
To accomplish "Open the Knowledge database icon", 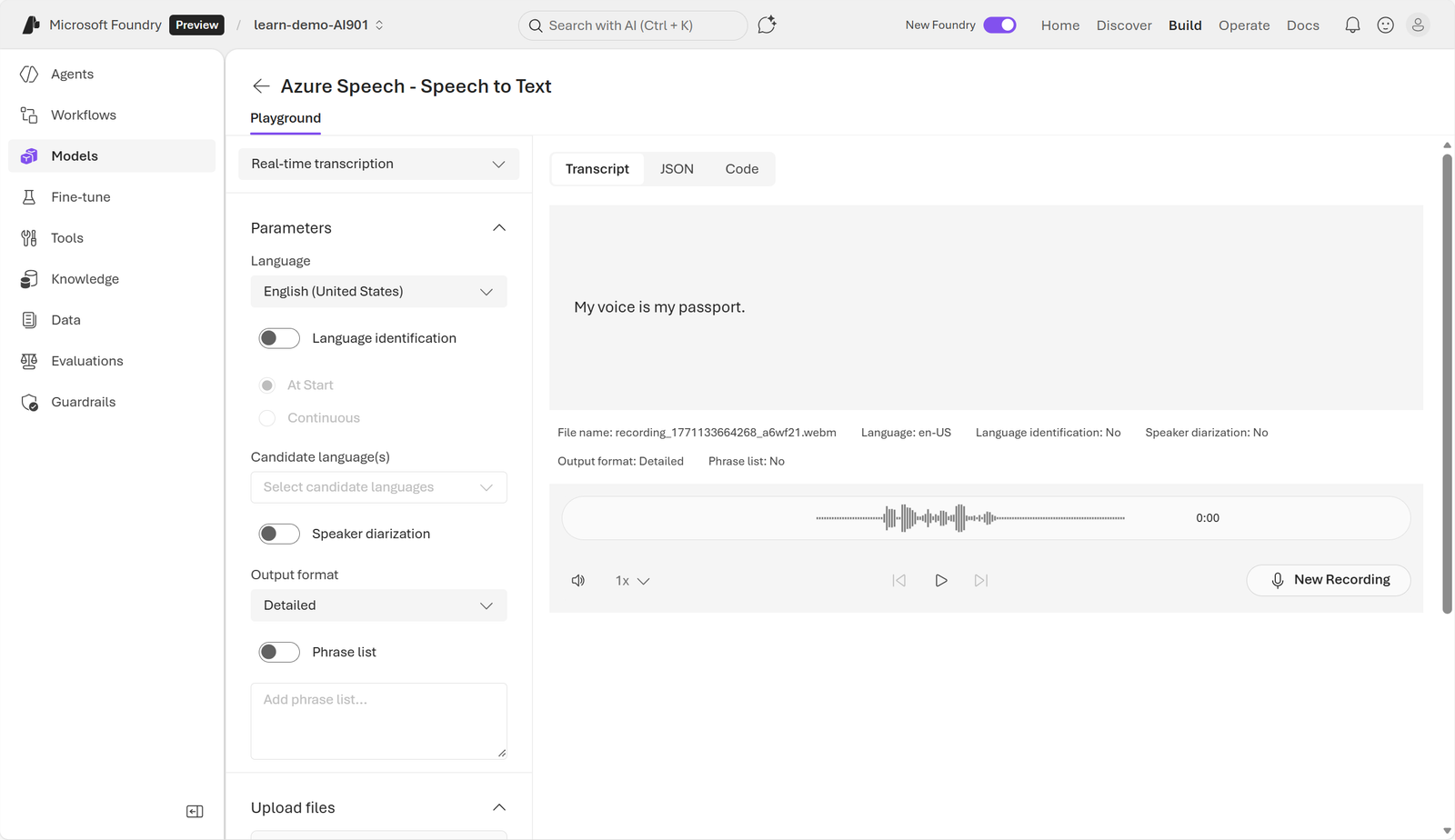I will (x=29, y=278).
